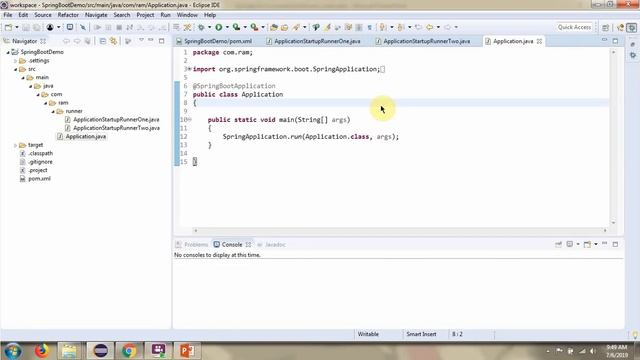Viewport: 640px width, 360px height.
Task: Click the green Run toolbar icon
Action: tap(219, 27)
